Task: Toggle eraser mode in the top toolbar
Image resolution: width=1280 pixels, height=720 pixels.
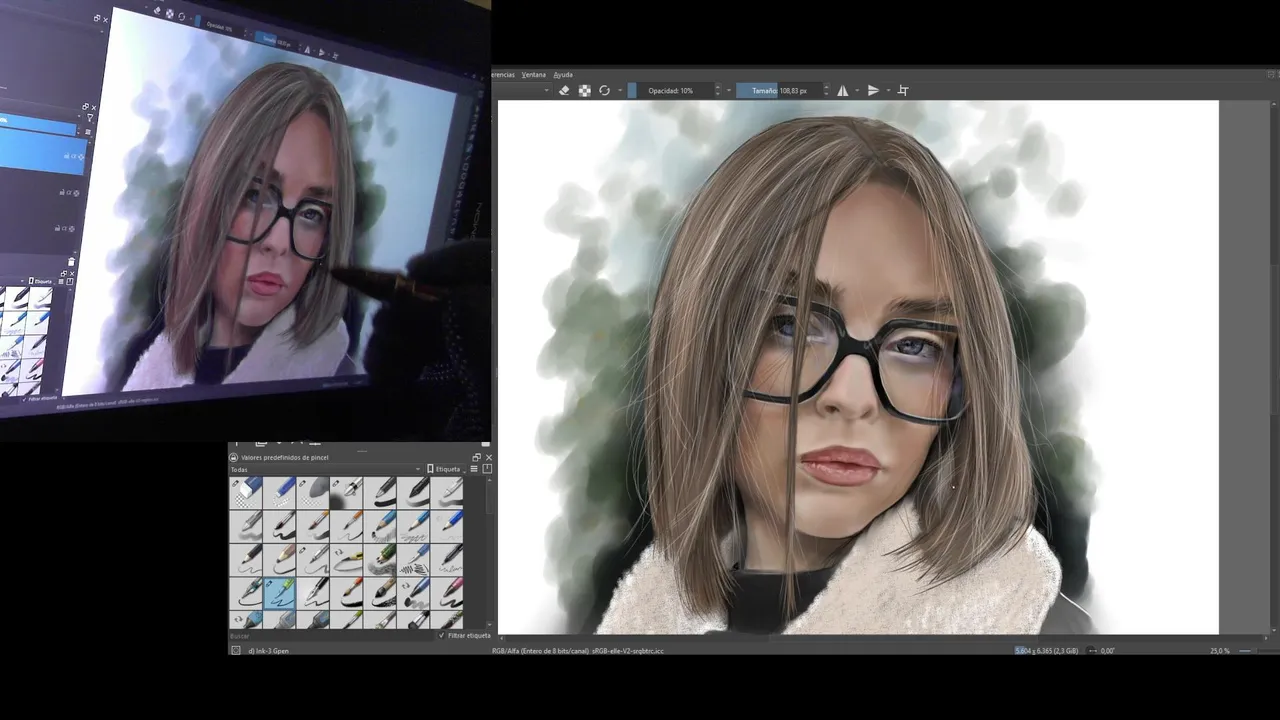Action: point(564,90)
